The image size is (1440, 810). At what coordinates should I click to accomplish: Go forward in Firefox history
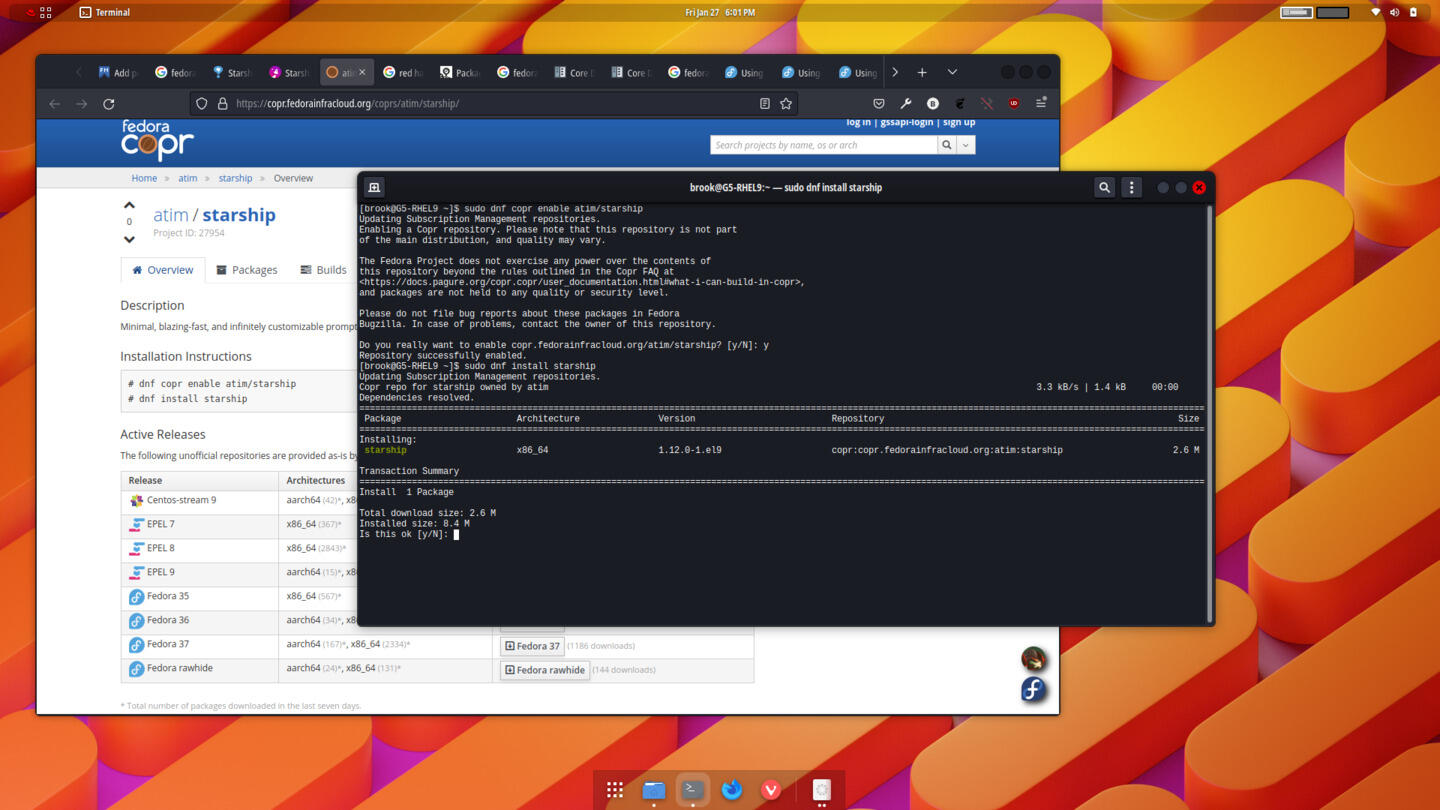coord(82,103)
